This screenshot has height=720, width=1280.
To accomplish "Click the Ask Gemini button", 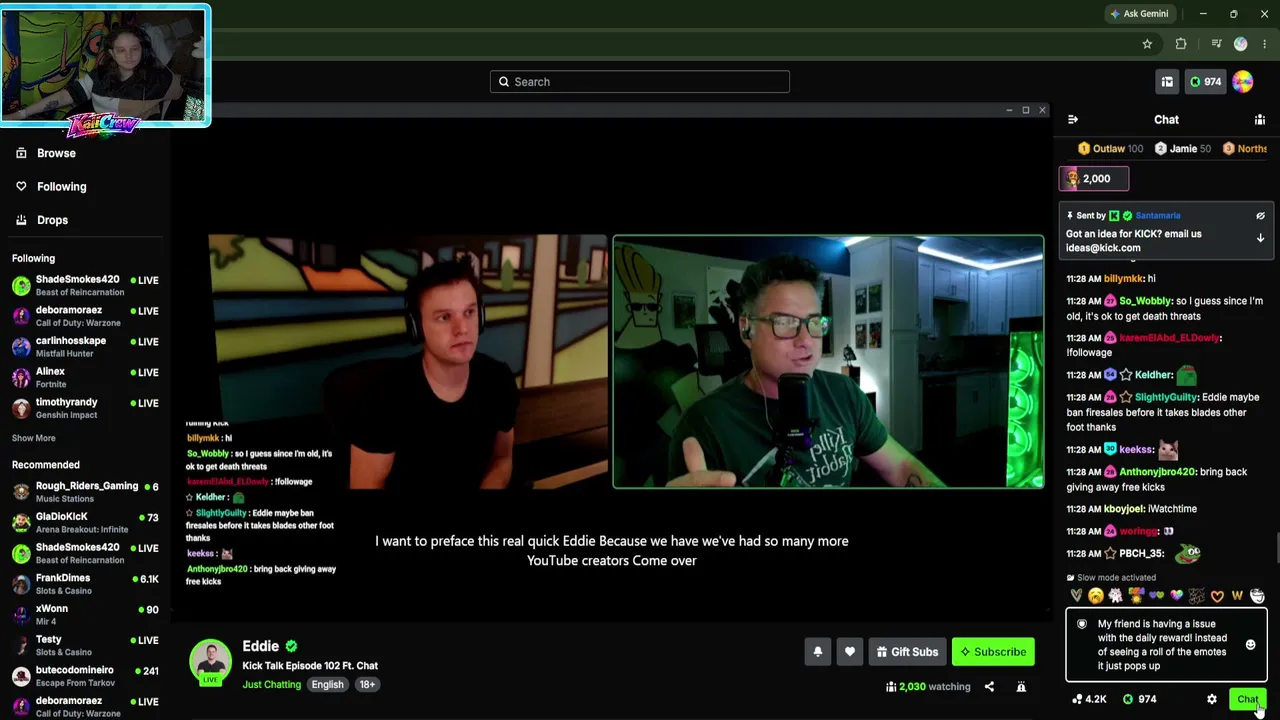I will click(1139, 14).
